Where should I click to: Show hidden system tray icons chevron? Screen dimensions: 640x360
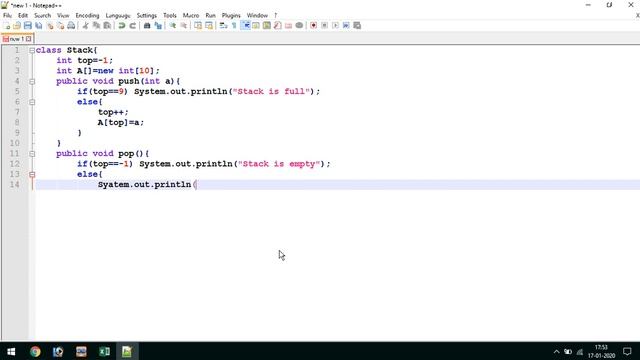click(x=556, y=351)
